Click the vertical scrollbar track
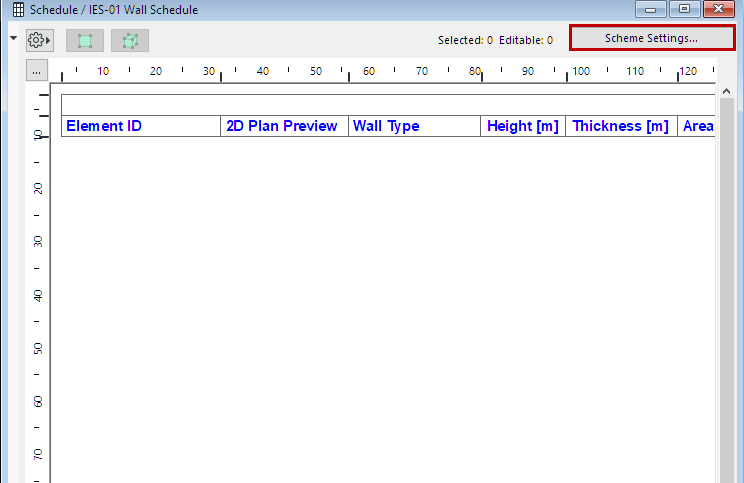 [x=726, y=290]
